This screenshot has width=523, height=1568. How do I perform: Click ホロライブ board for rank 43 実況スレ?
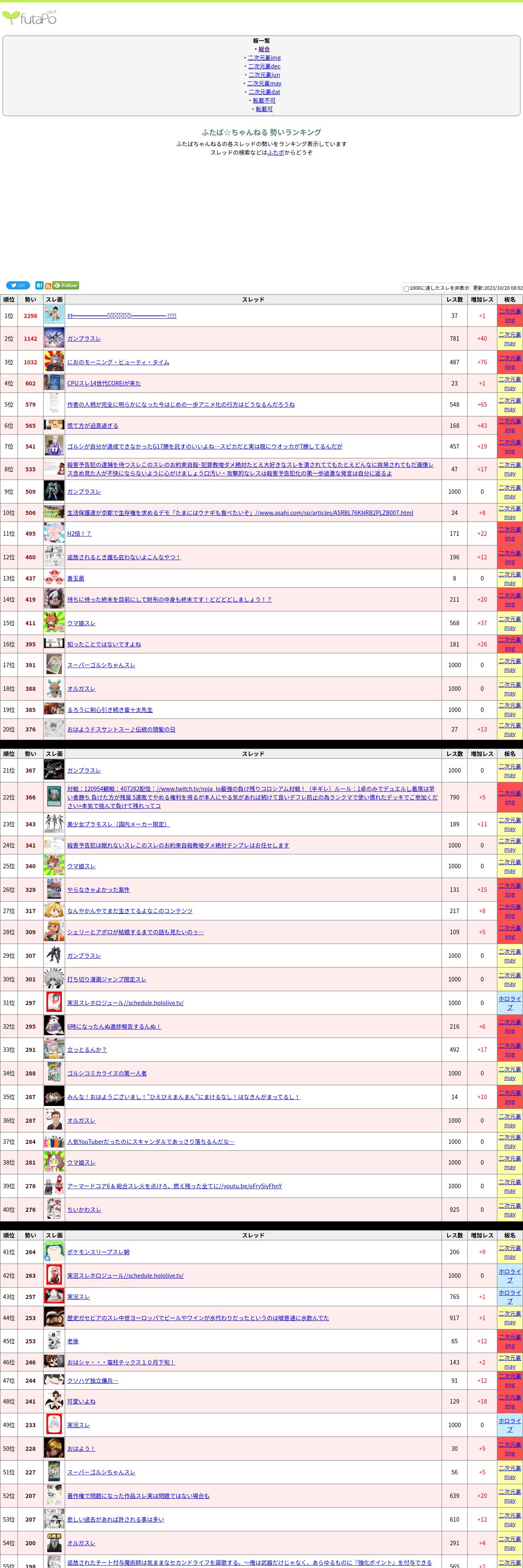510,1296
